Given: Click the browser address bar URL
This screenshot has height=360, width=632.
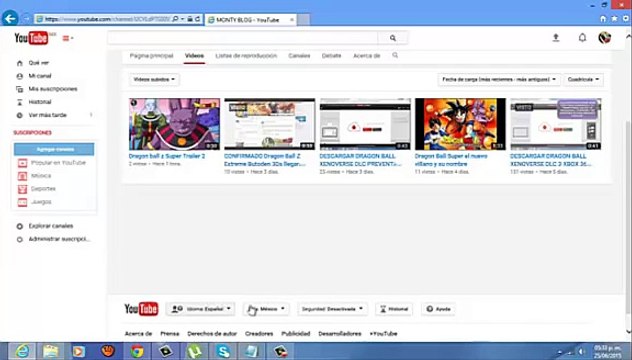Looking at the screenshot, I should pos(106,19).
